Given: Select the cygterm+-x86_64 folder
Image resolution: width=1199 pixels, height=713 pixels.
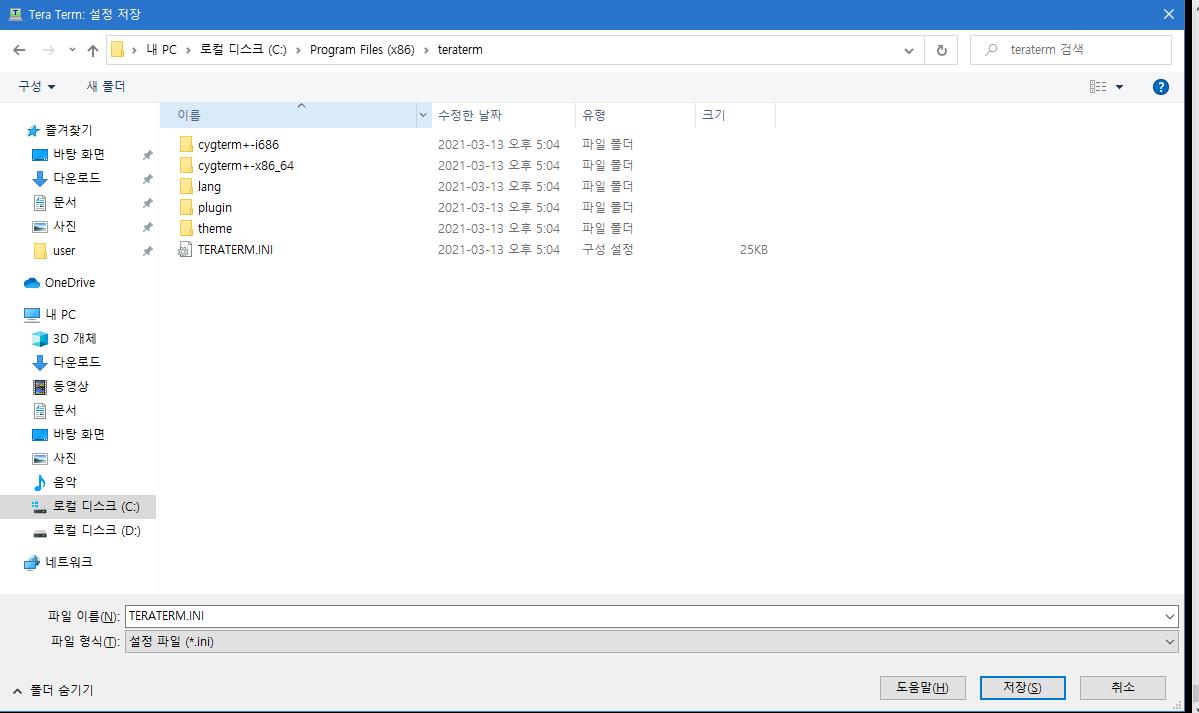Looking at the screenshot, I should point(245,165).
